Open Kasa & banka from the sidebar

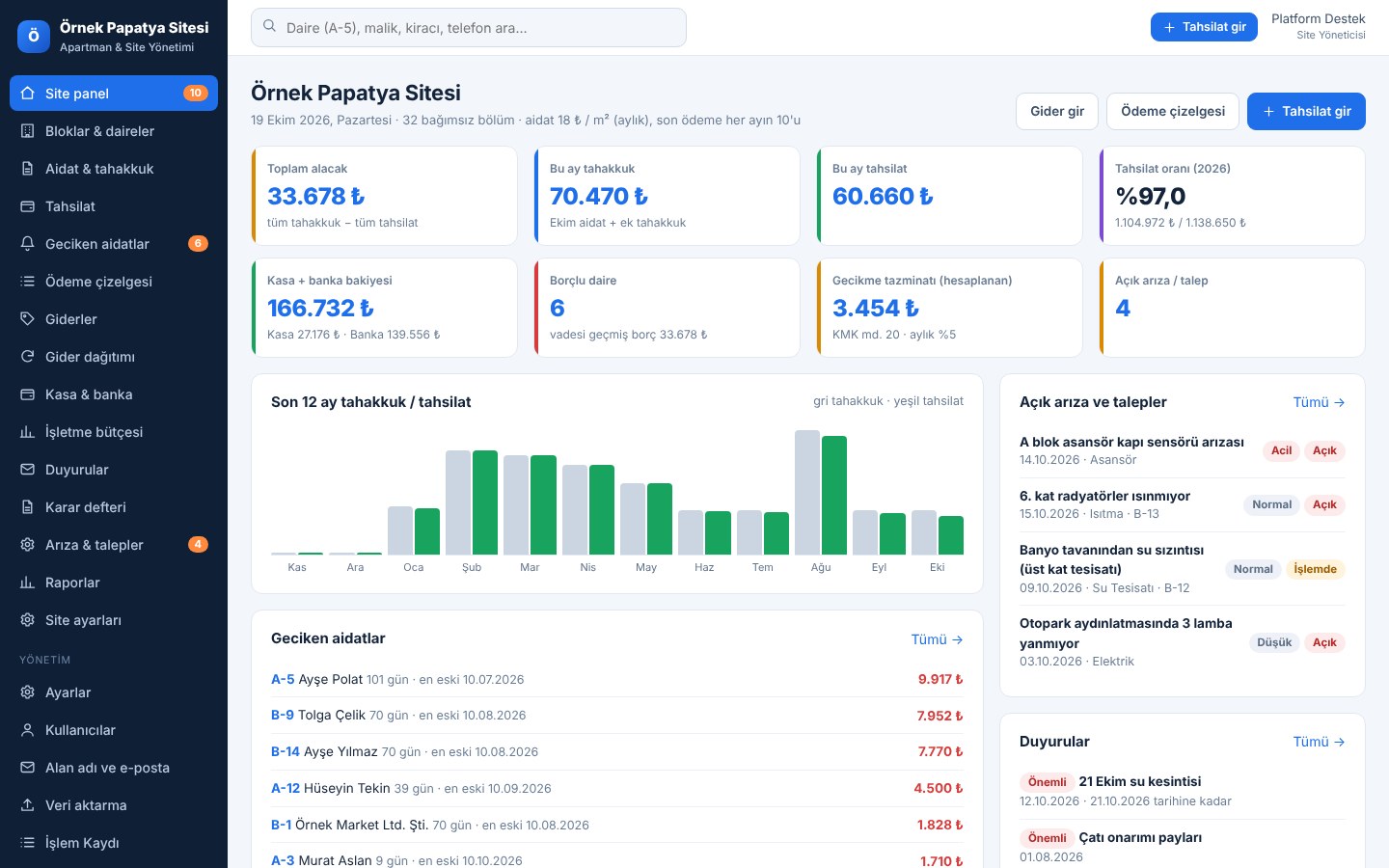[x=114, y=394]
